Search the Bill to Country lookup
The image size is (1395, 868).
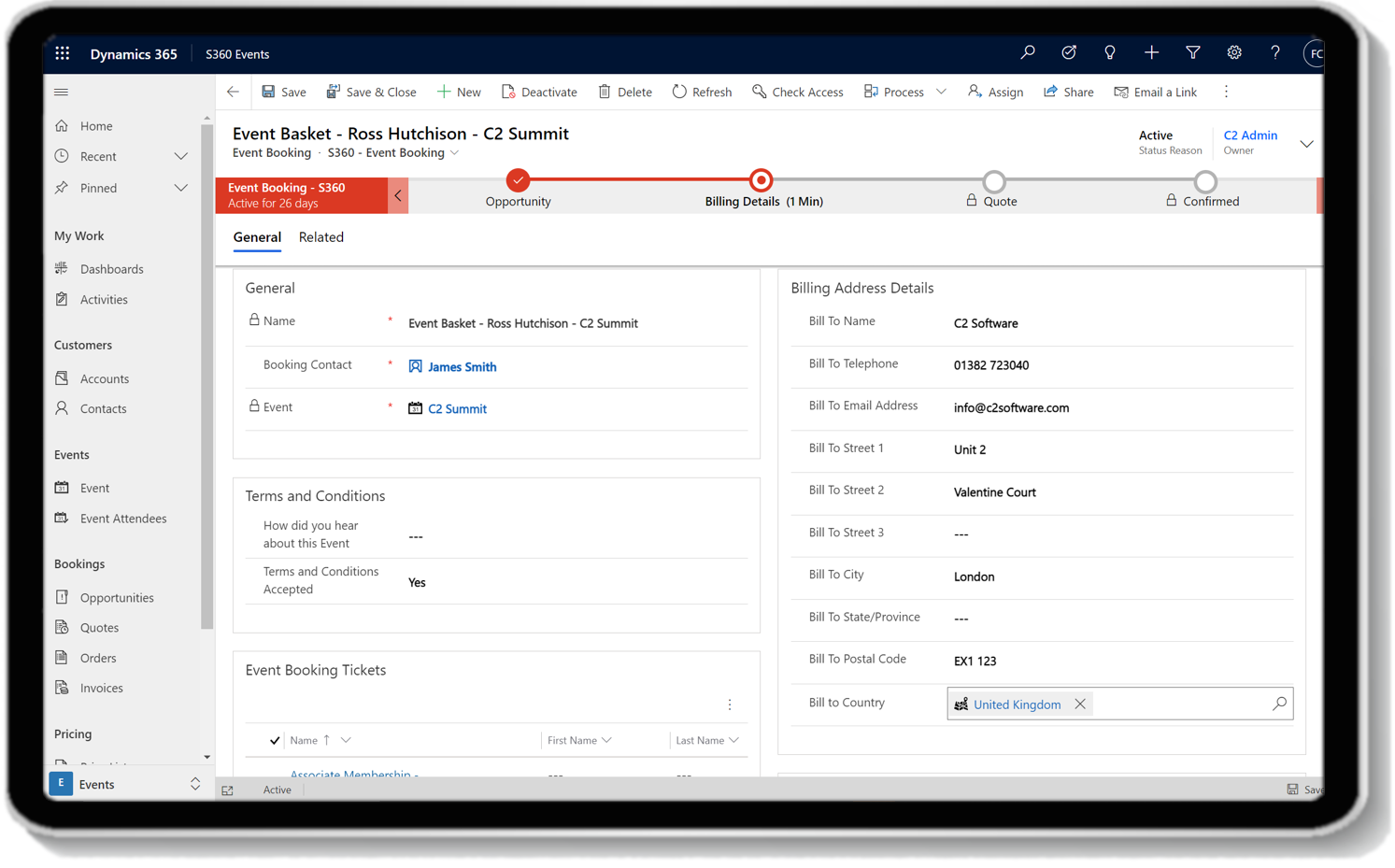pos(1279,704)
